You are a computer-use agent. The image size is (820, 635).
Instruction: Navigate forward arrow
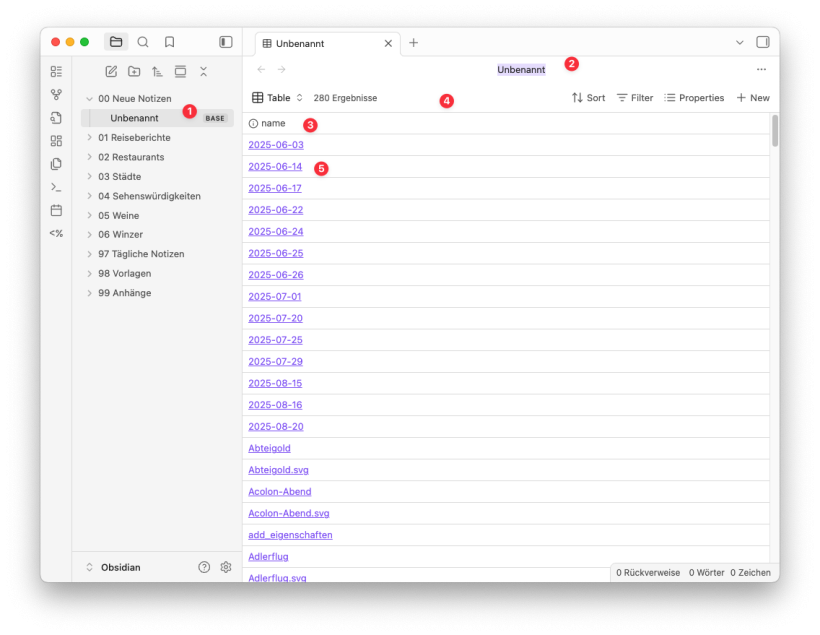coord(281,70)
